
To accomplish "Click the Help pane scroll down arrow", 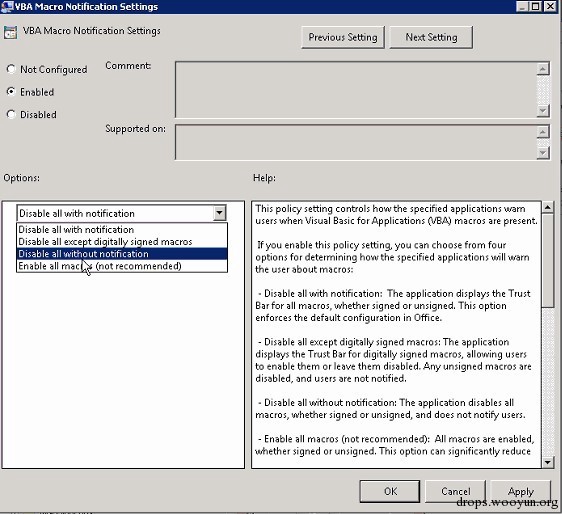I will click(x=547, y=462).
